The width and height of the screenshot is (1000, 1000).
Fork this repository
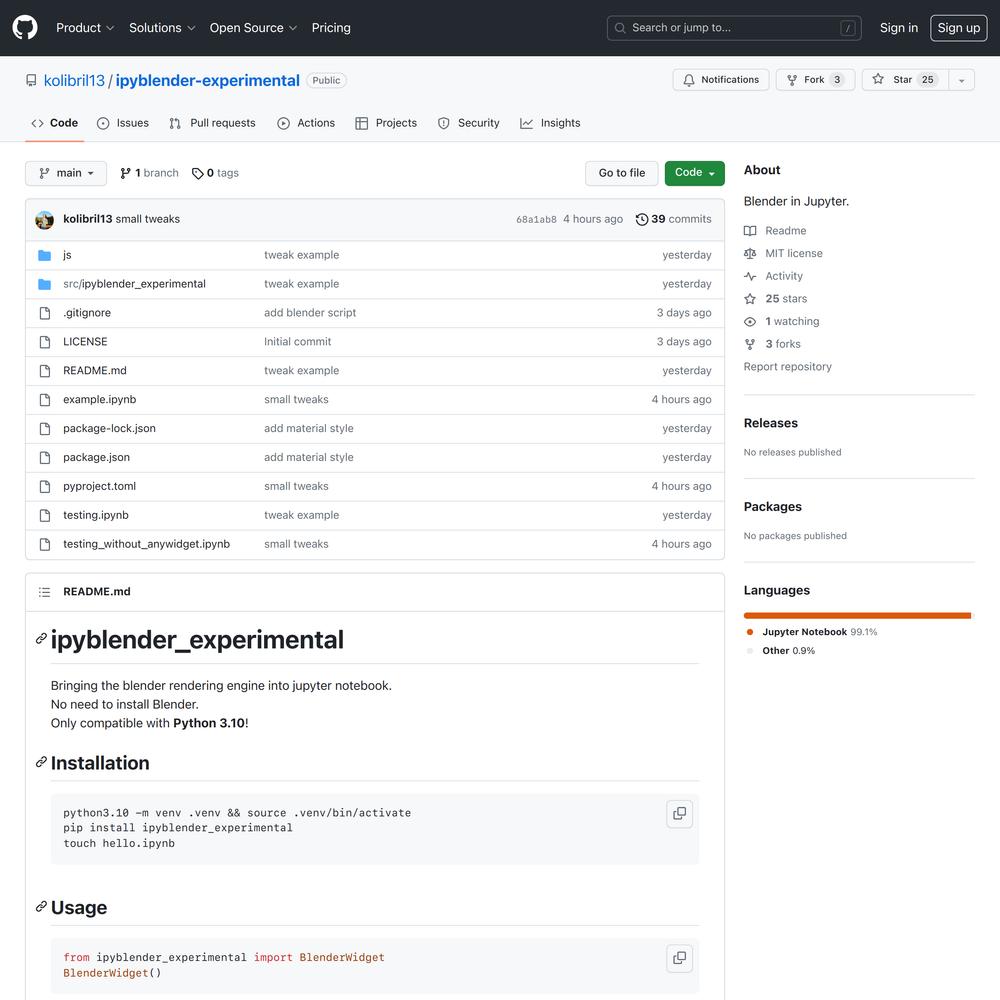point(815,80)
